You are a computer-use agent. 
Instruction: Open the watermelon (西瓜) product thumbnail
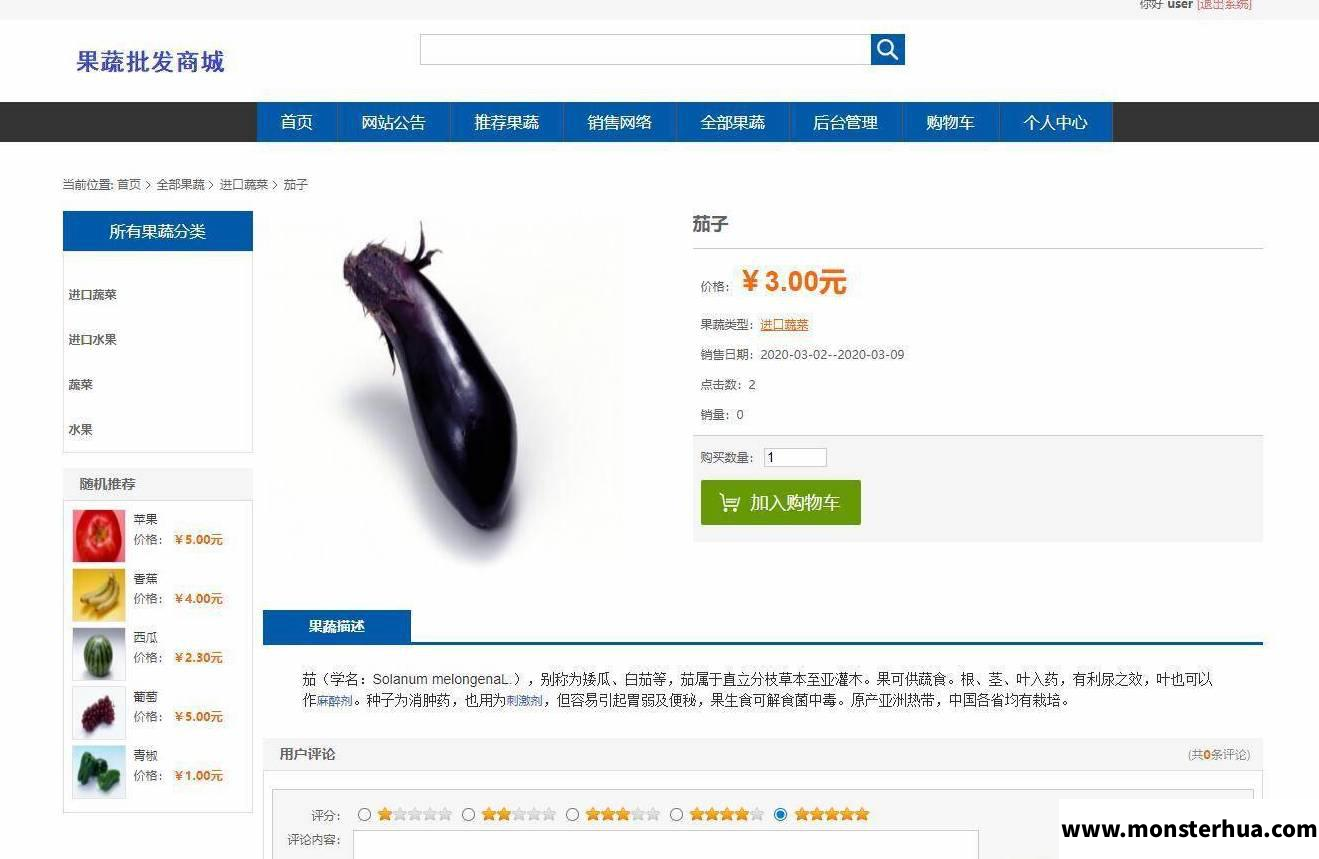coord(99,654)
